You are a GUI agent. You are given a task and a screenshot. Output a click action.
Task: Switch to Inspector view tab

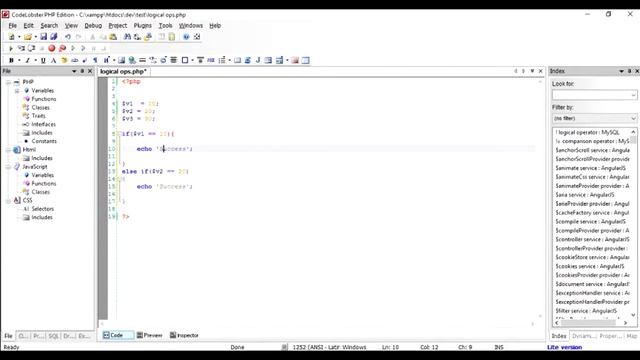pyautogui.click(x=184, y=335)
